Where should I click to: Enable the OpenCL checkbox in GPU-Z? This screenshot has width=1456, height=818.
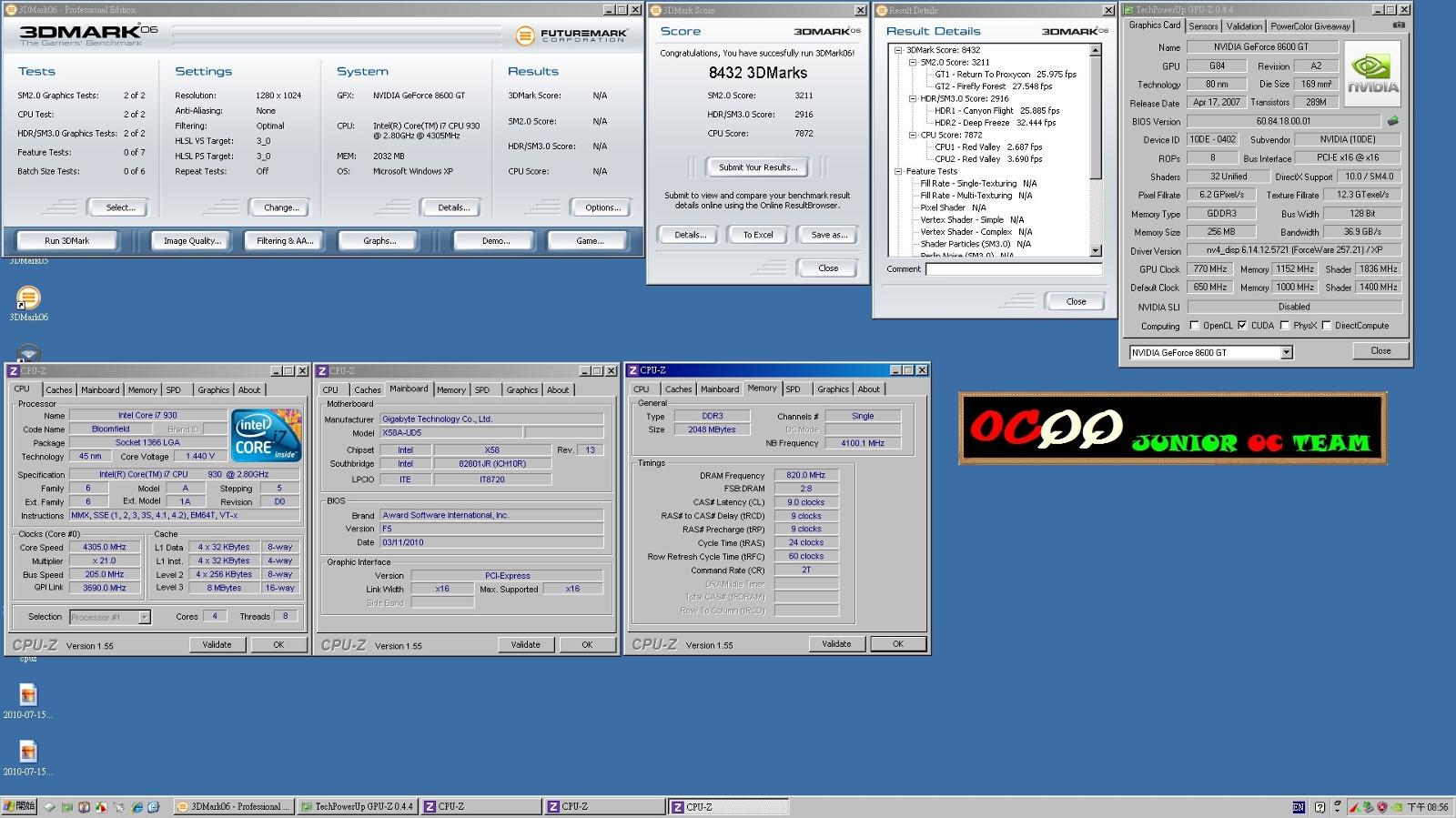pyautogui.click(x=1194, y=325)
